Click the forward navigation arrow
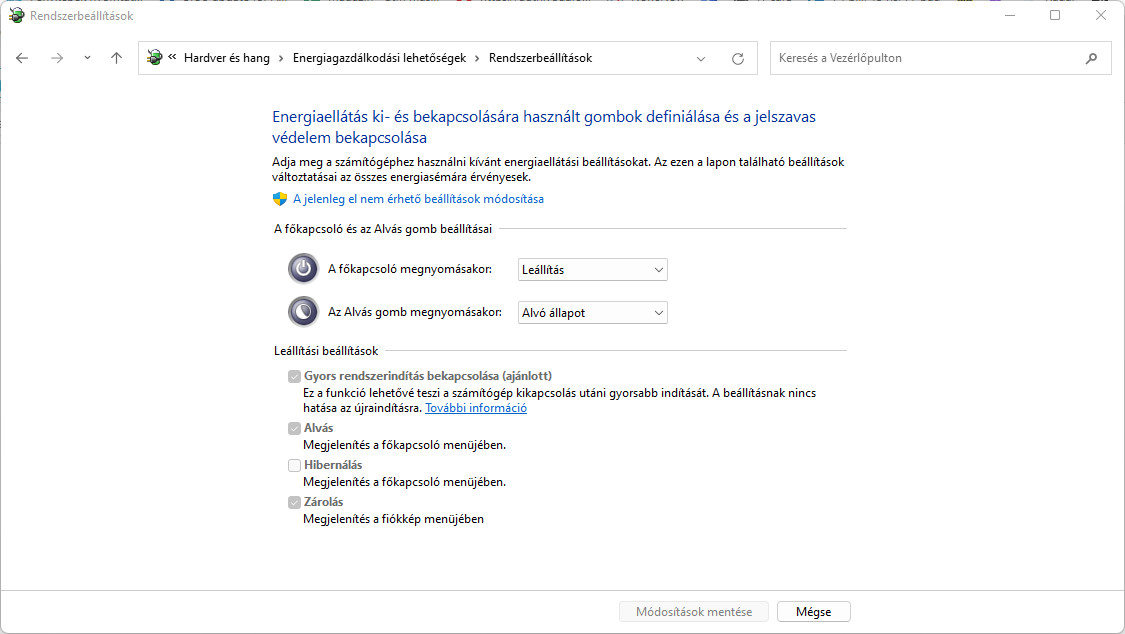This screenshot has width=1125, height=634. pos(57,58)
